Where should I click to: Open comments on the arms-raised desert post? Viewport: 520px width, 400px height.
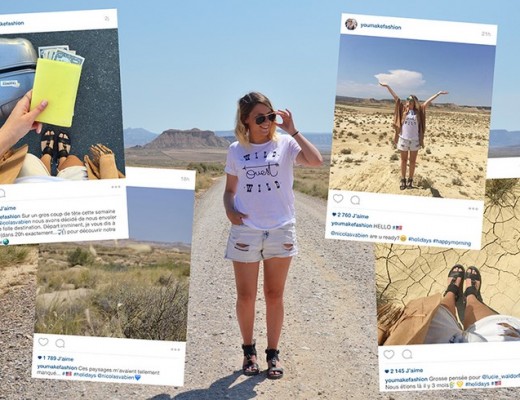(x=355, y=200)
